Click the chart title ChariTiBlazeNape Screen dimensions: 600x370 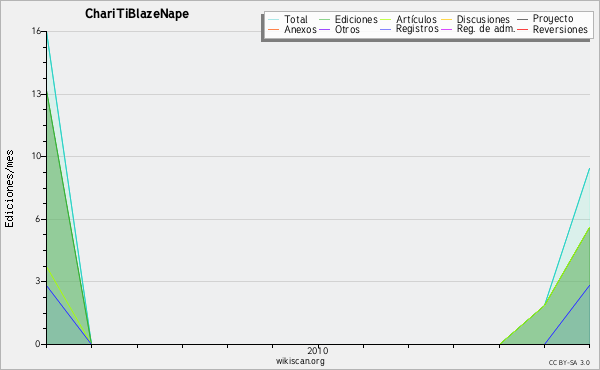[137, 14]
